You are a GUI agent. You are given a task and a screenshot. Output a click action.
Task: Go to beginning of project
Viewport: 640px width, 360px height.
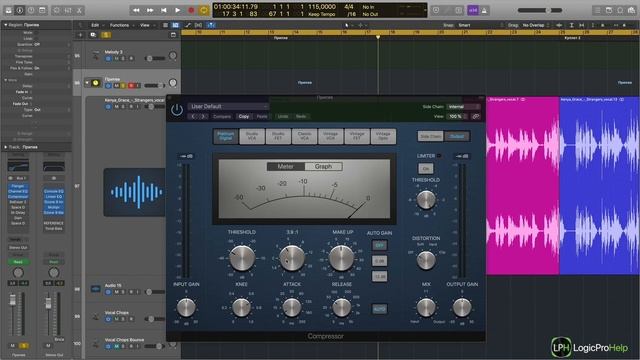pyautogui.click(x=164, y=10)
